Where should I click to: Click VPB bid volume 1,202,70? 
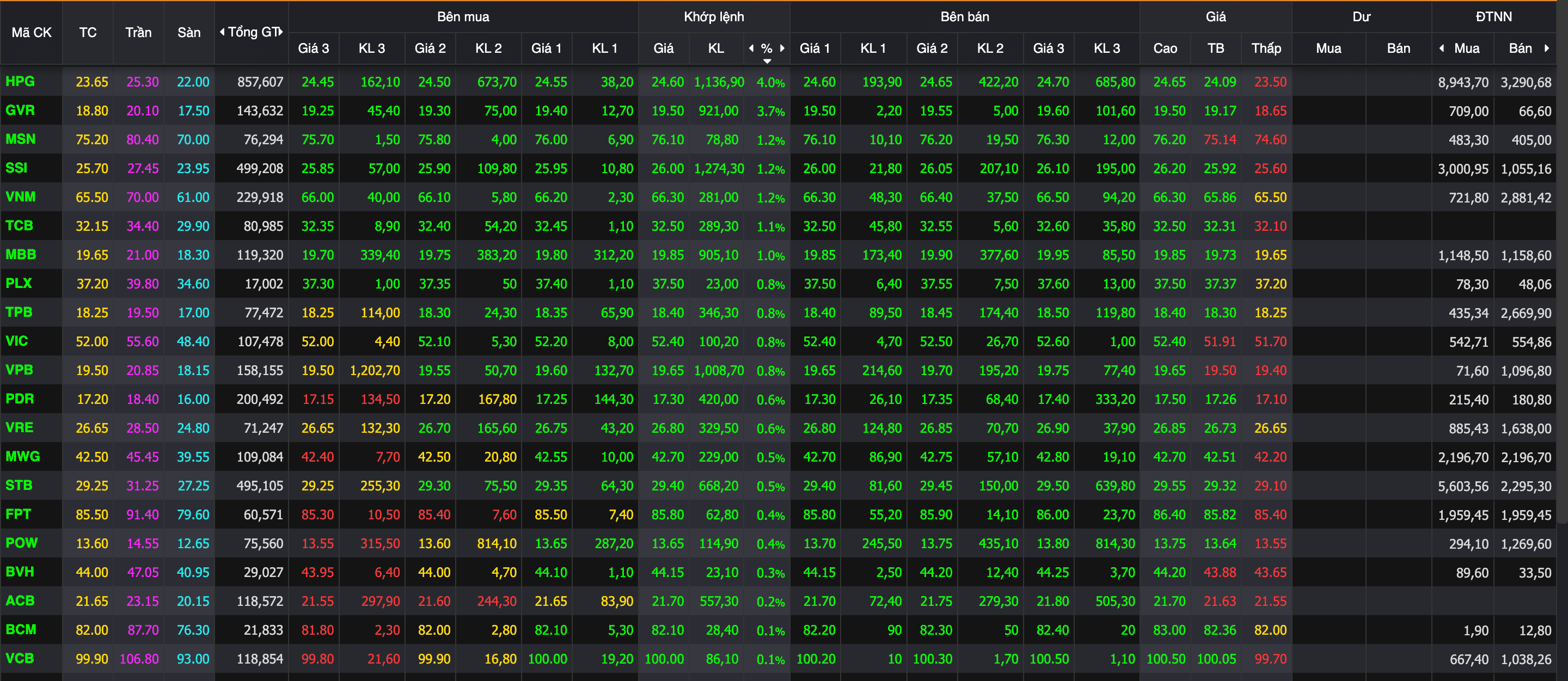[x=375, y=371]
